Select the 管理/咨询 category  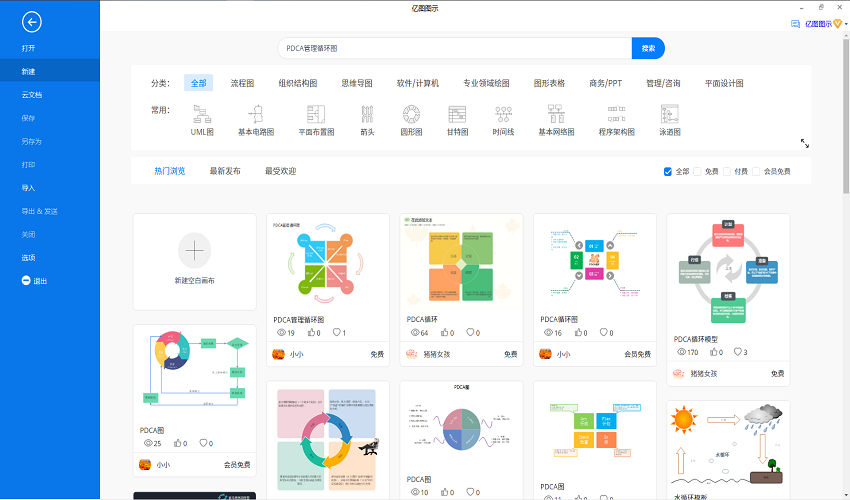[x=663, y=83]
